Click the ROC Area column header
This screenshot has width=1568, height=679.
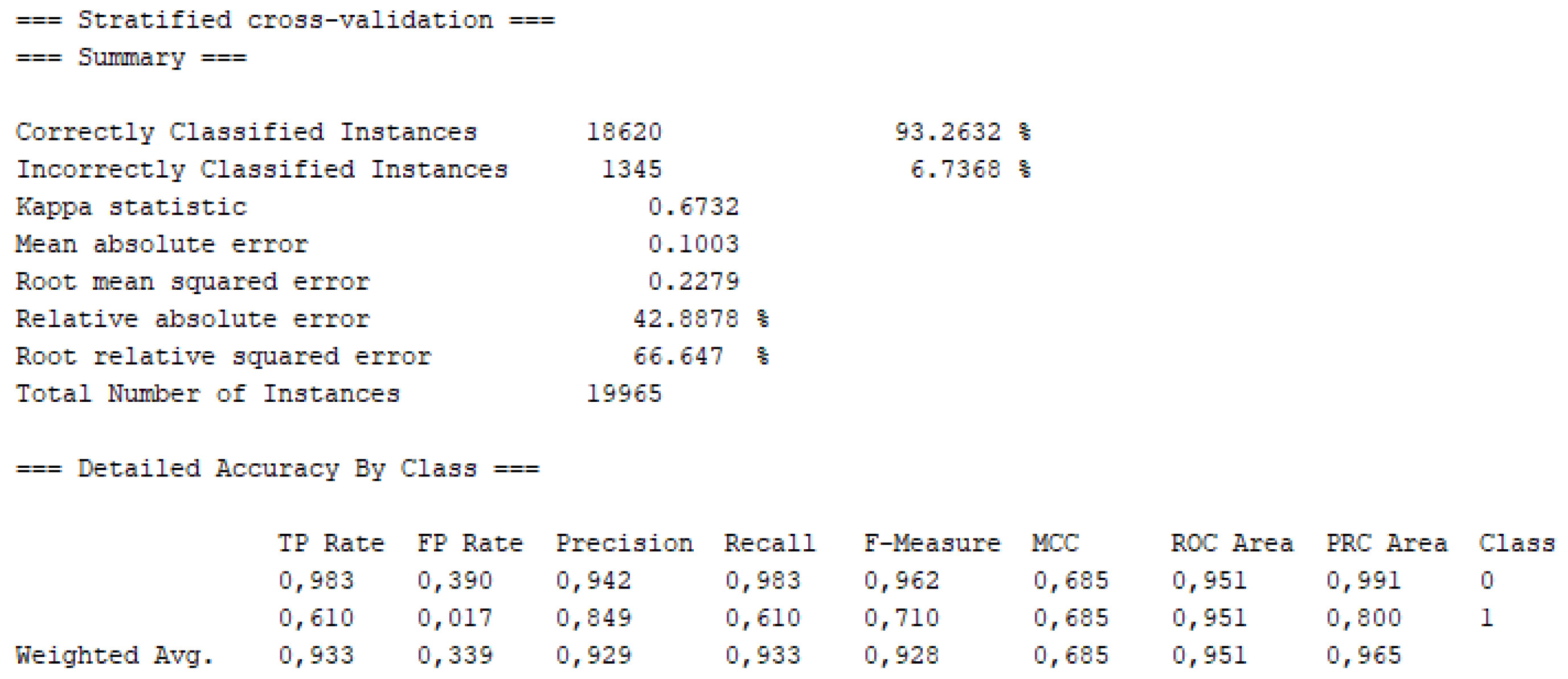pyautogui.click(x=1231, y=544)
